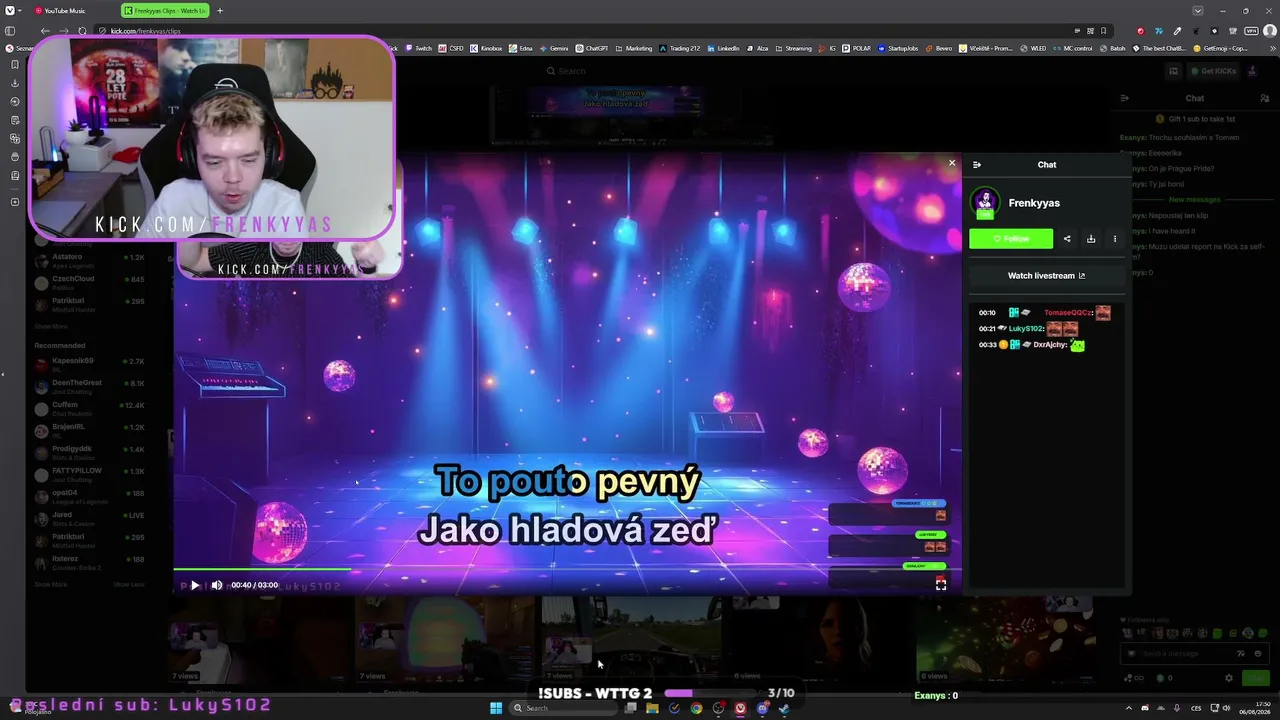Image resolution: width=1280 pixels, height=720 pixels.
Task: Select the DxrAjchy username in clip chat
Action: 1050,345
